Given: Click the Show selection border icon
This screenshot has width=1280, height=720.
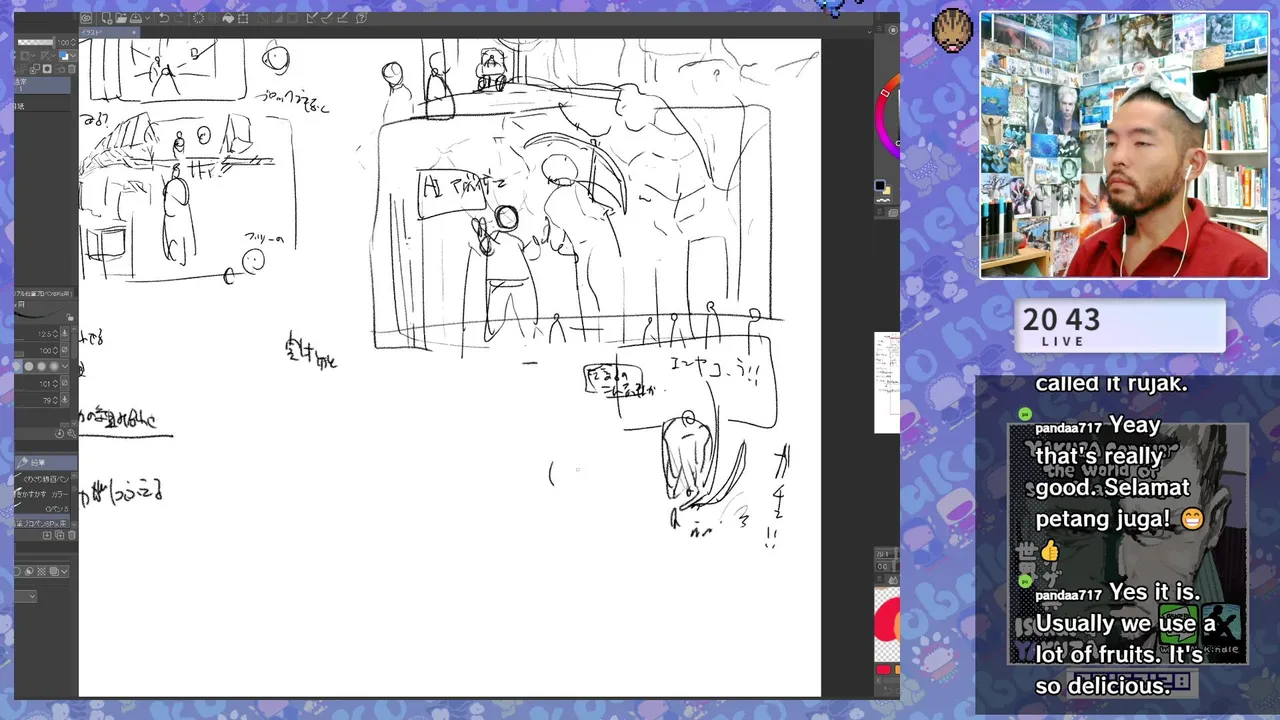Looking at the screenshot, I should pyautogui.click(x=292, y=19).
